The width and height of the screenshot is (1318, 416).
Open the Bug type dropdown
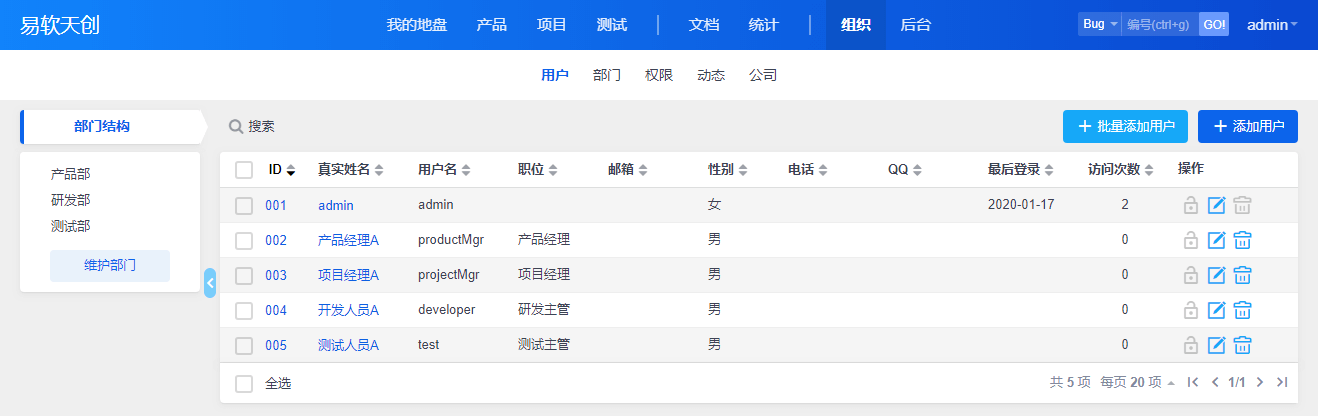[x=1100, y=25]
